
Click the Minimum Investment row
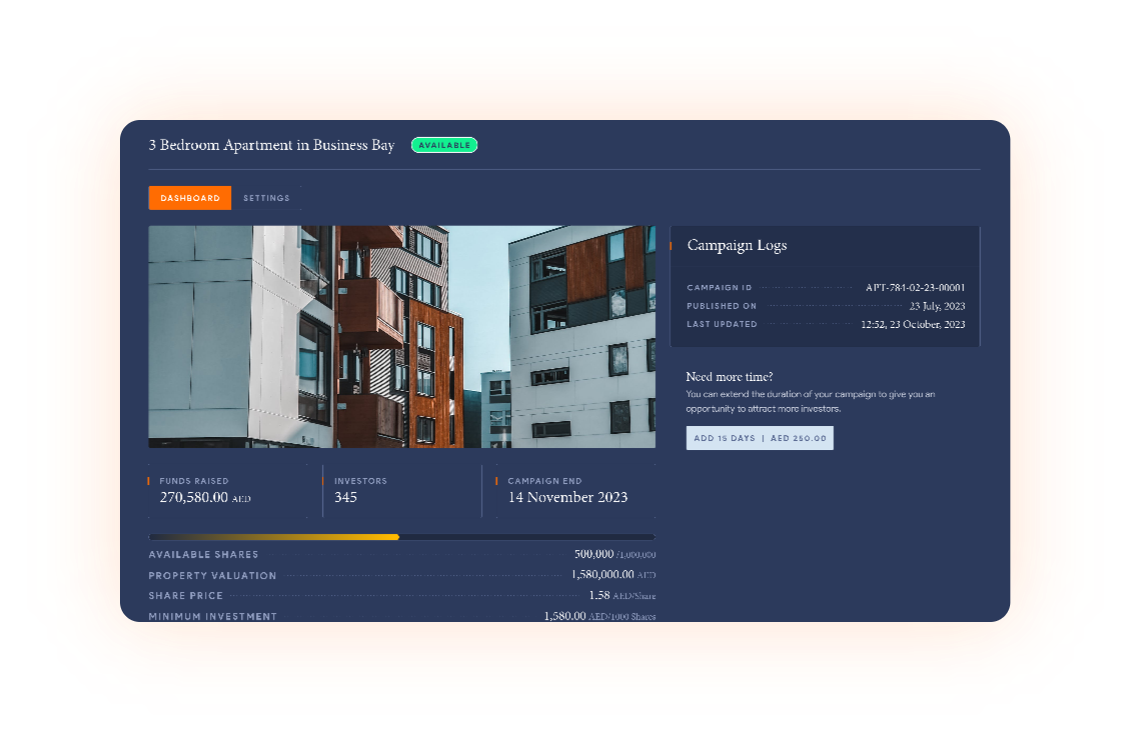400,616
